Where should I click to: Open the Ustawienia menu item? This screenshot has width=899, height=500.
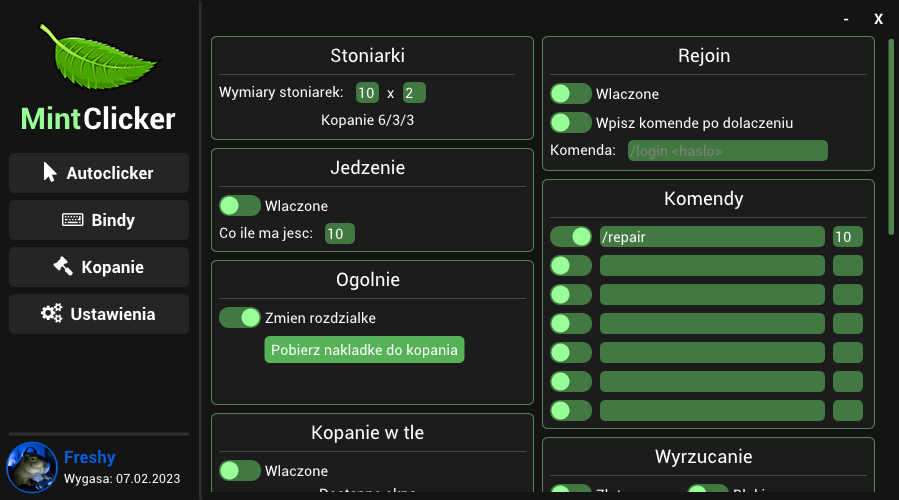(99, 314)
